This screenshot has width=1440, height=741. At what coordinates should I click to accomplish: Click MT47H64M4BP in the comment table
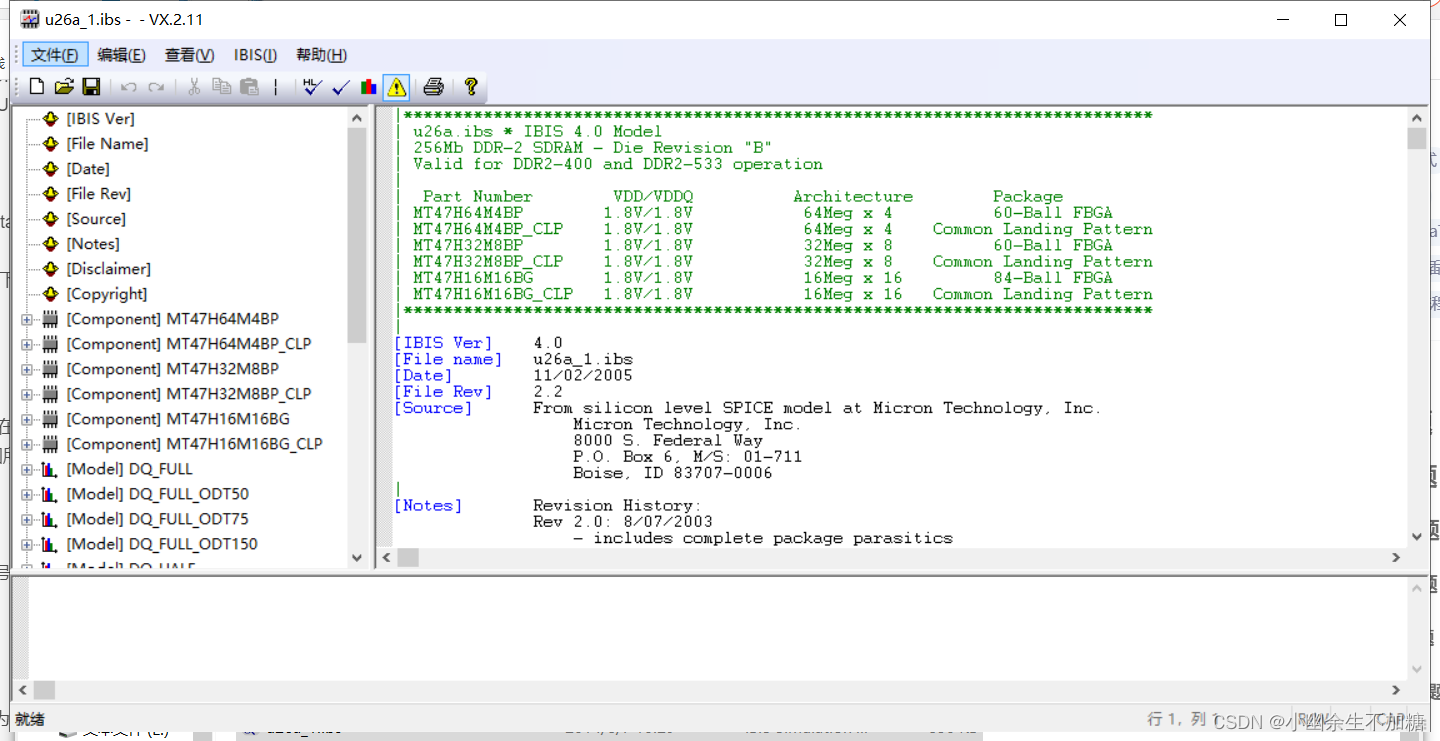pos(468,213)
